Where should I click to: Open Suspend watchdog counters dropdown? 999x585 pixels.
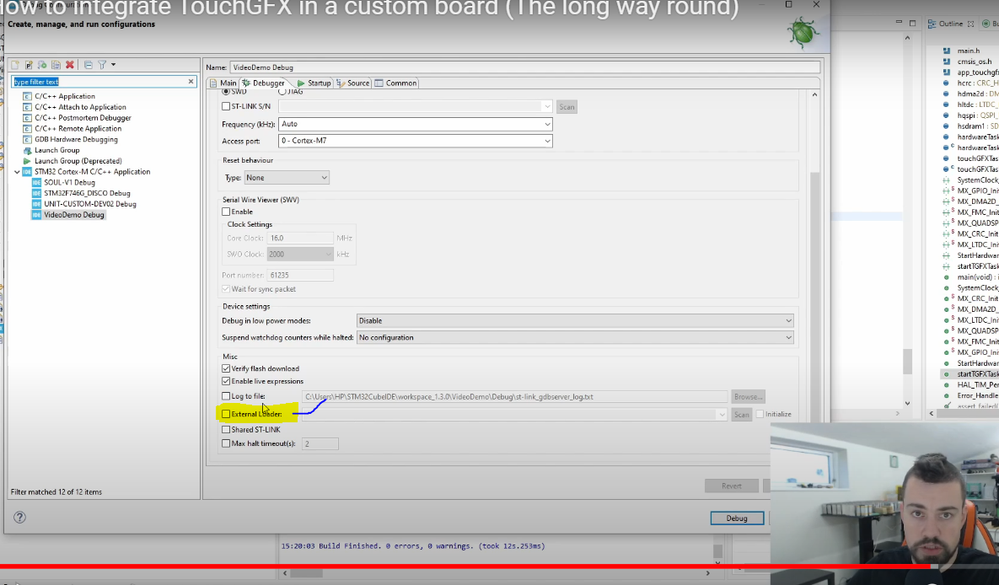(x=575, y=338)
